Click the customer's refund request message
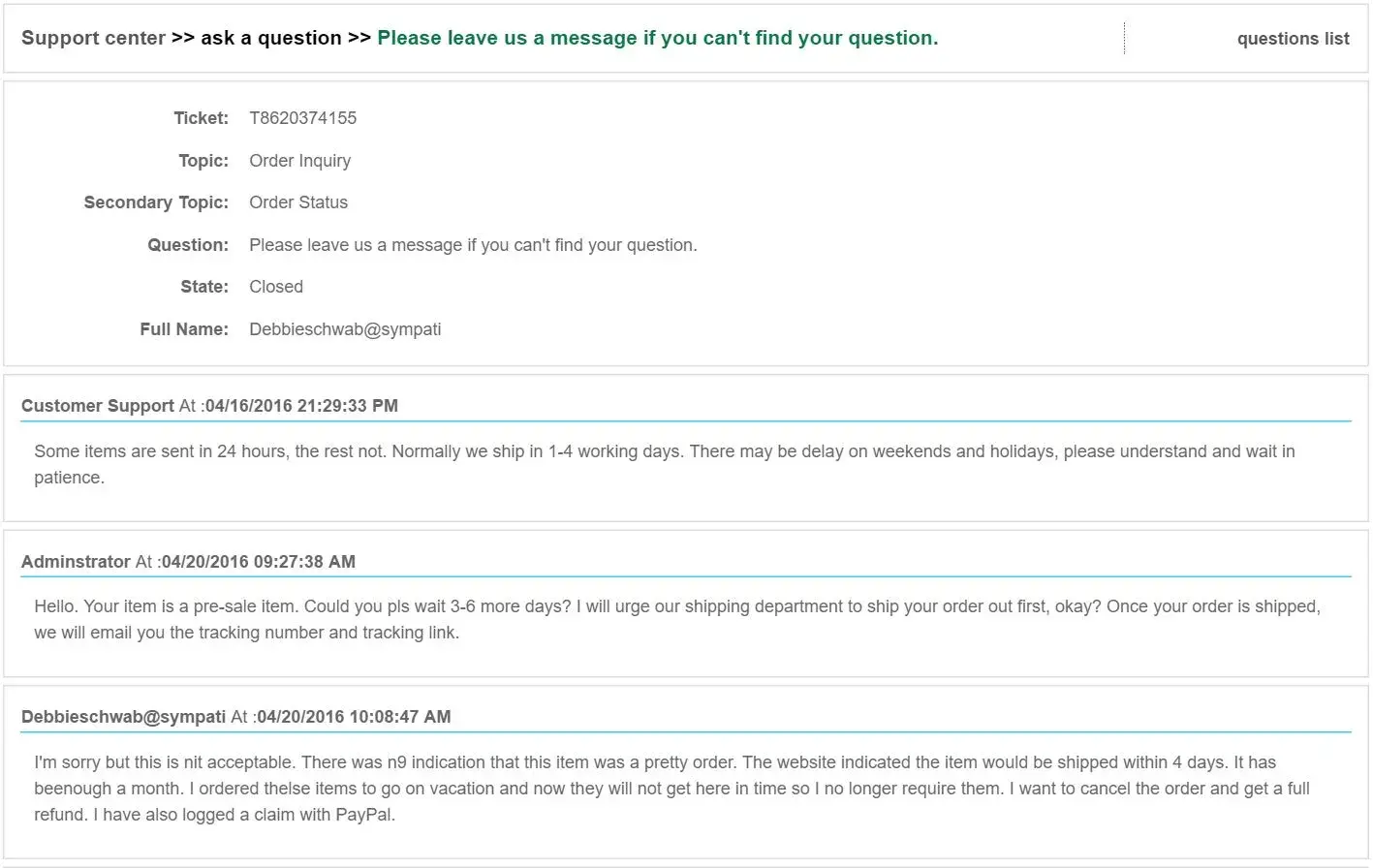This screenshot has width=1373, height=868. 671,789
